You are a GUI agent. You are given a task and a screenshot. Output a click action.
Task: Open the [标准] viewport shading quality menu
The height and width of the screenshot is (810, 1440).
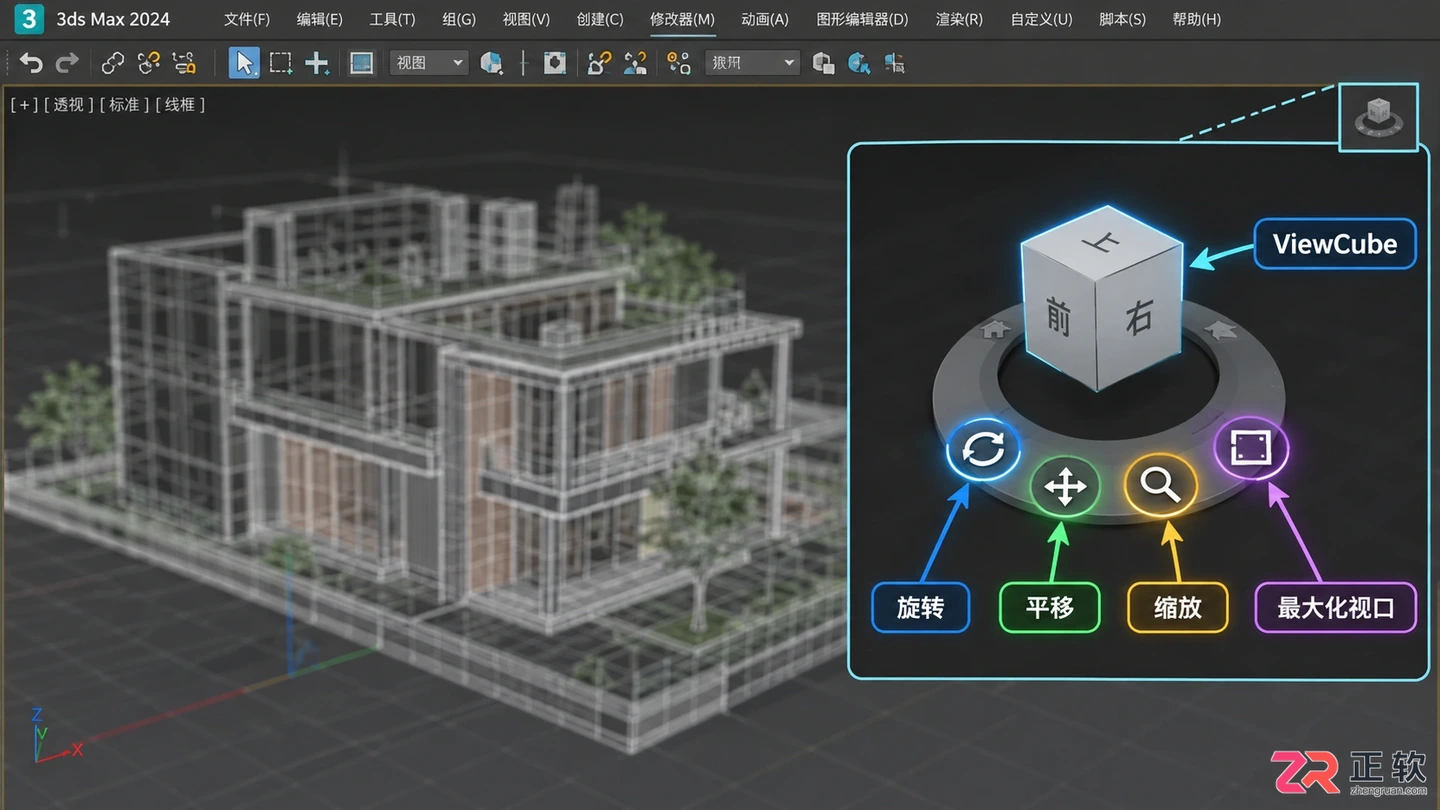point(124,104)
